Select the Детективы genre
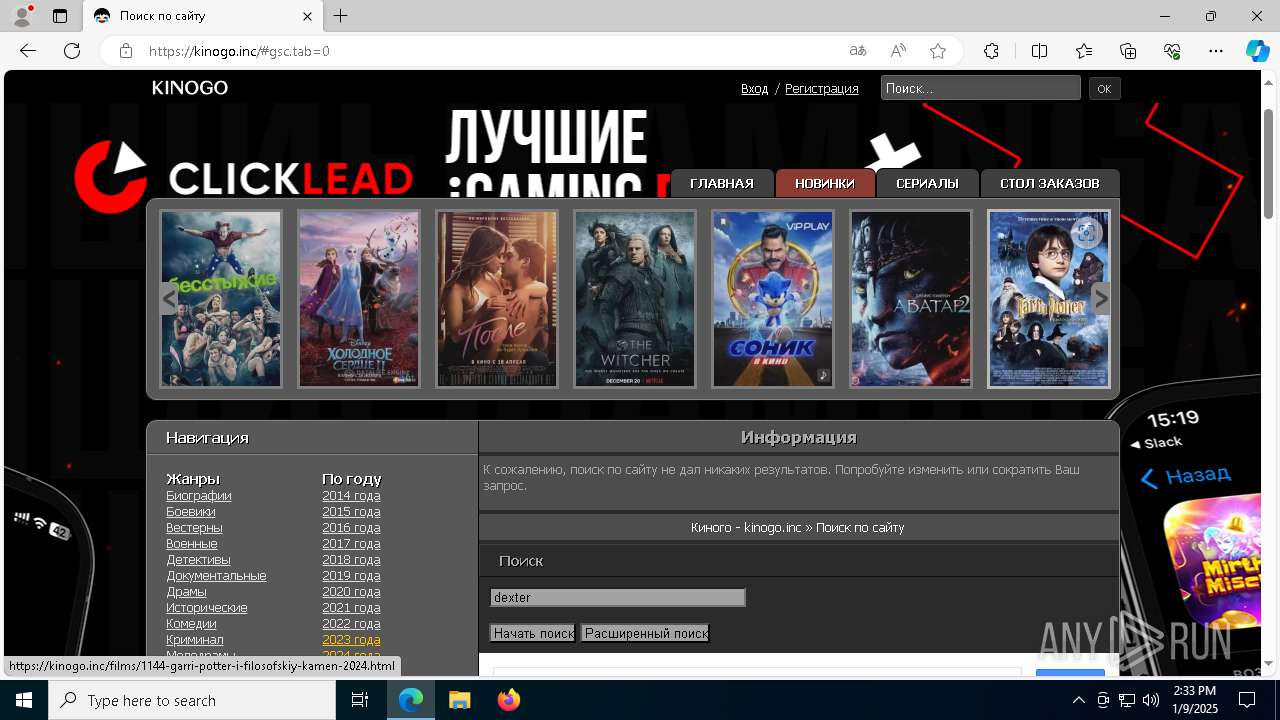This screenshot has height=720, width=1280. coord(198,560)
